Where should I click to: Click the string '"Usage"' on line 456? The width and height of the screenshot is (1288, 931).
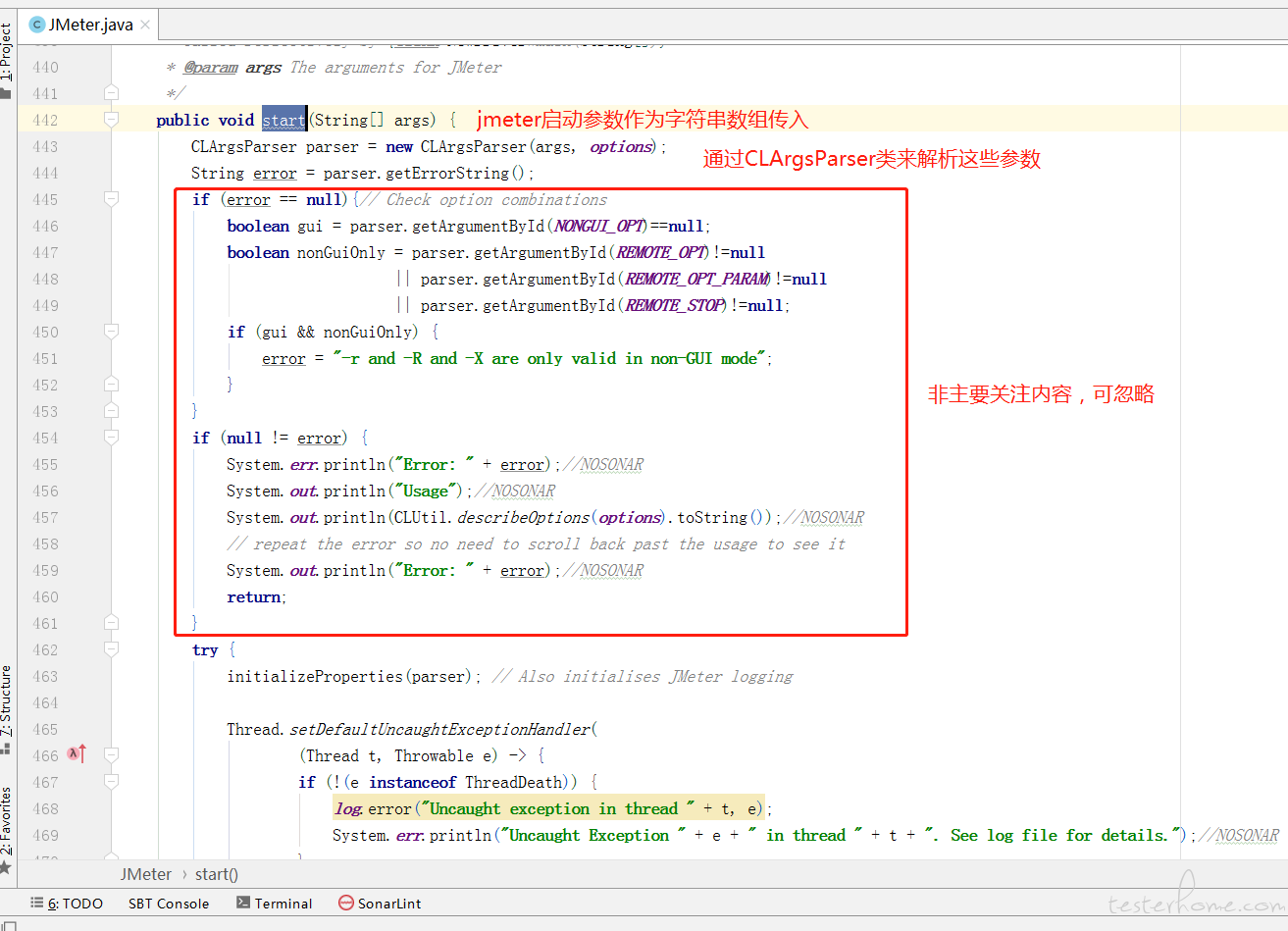(x=426, y=491)
